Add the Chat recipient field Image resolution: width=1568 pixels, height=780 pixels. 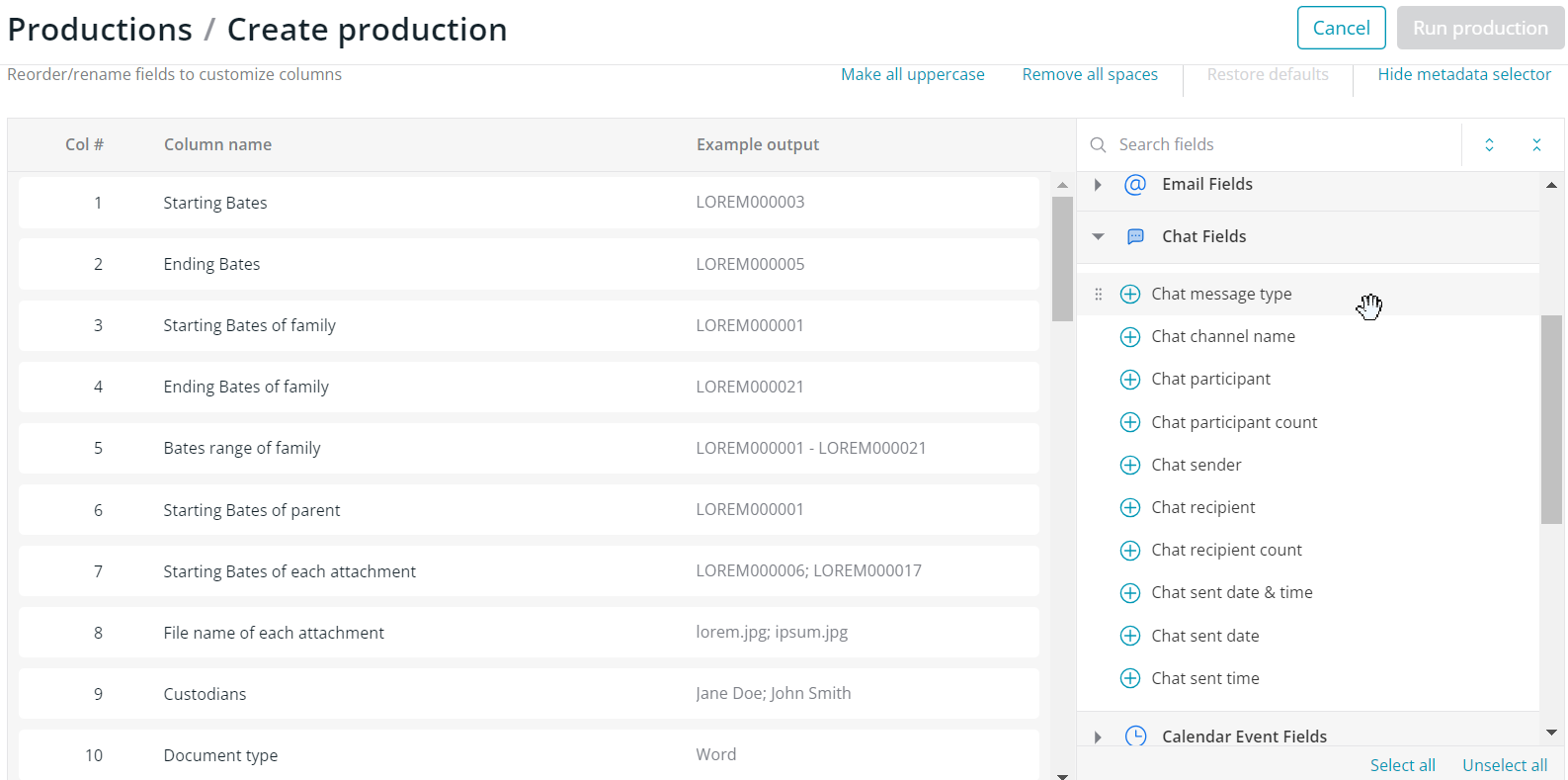coord(1130,507)
